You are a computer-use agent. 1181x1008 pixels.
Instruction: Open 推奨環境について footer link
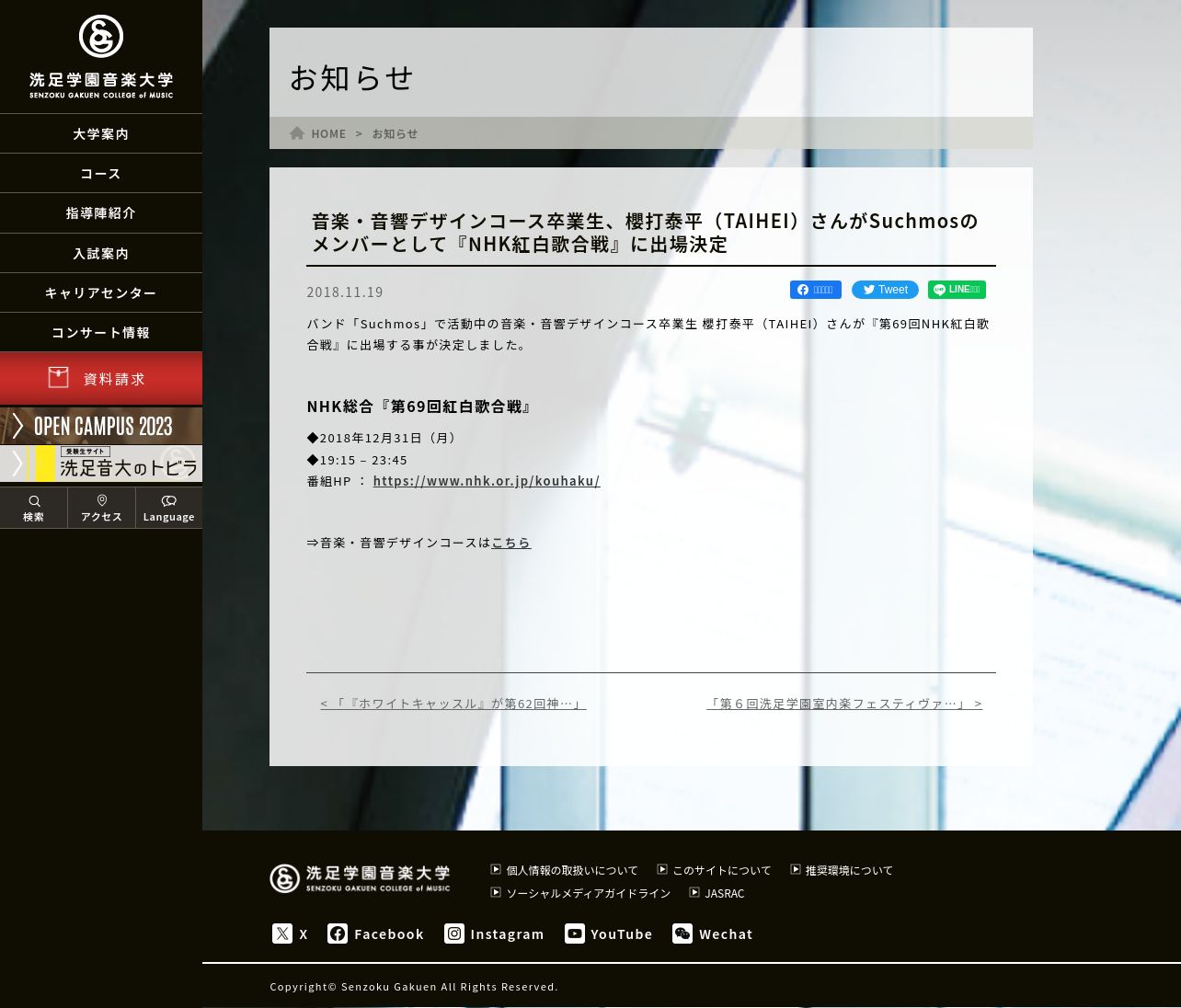[849, 870]
